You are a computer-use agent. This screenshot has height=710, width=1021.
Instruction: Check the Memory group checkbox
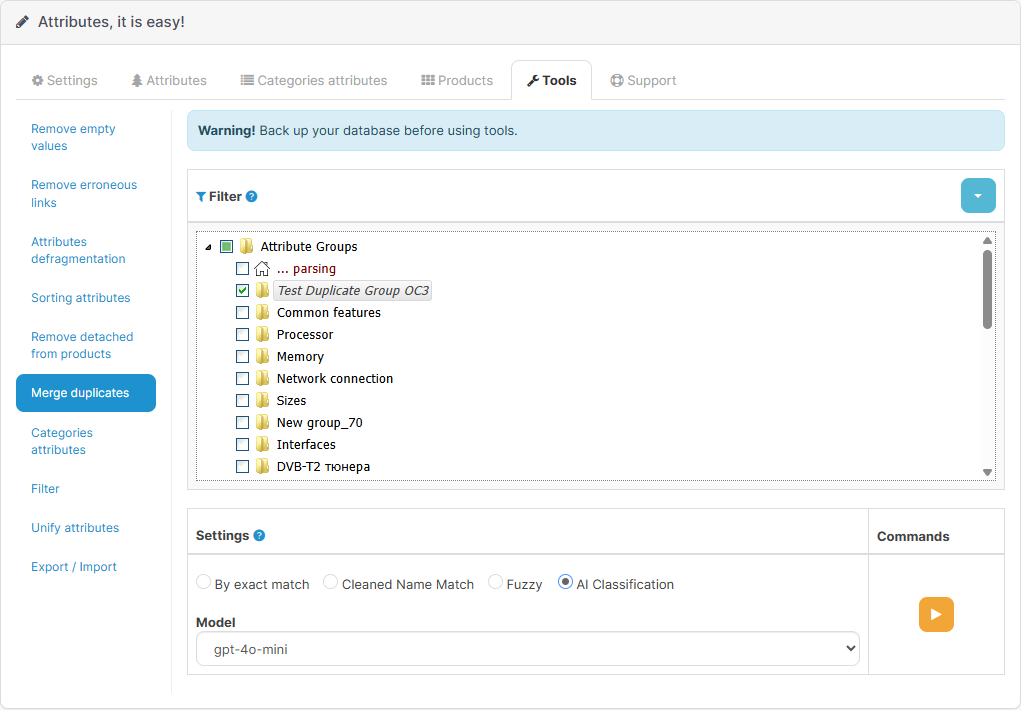pos(242,356)
